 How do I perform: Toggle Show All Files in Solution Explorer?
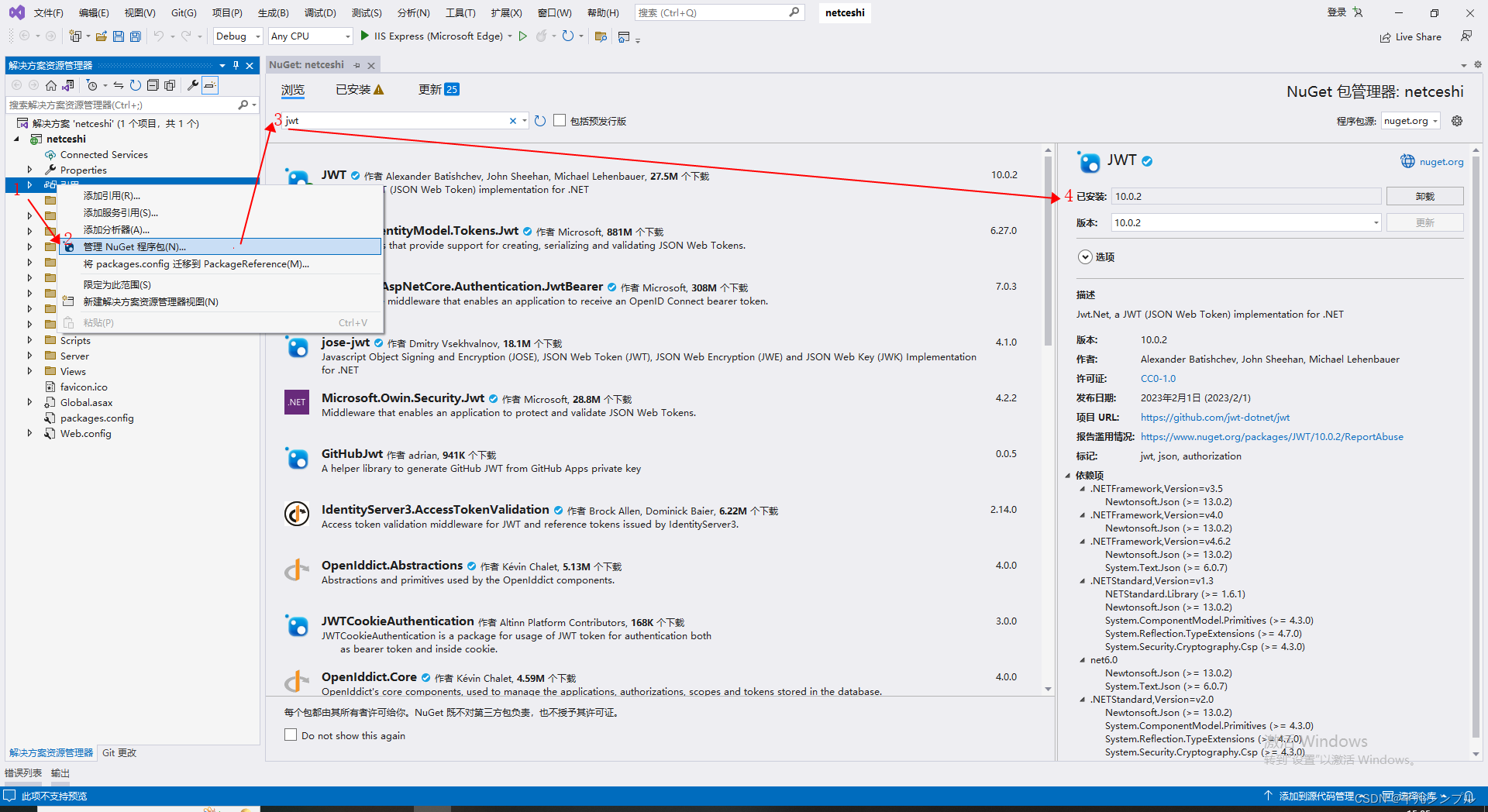pos(170,85)
